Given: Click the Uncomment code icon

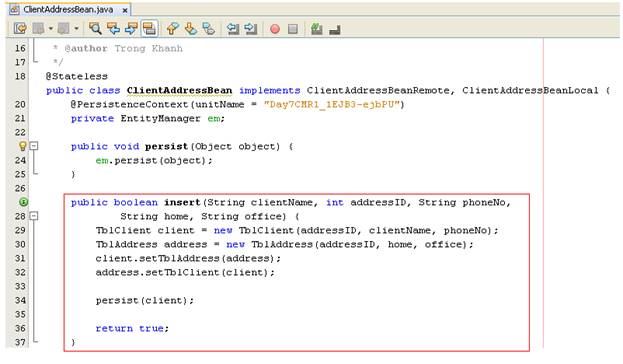Looking at the screenshot, I should point(335,29).
